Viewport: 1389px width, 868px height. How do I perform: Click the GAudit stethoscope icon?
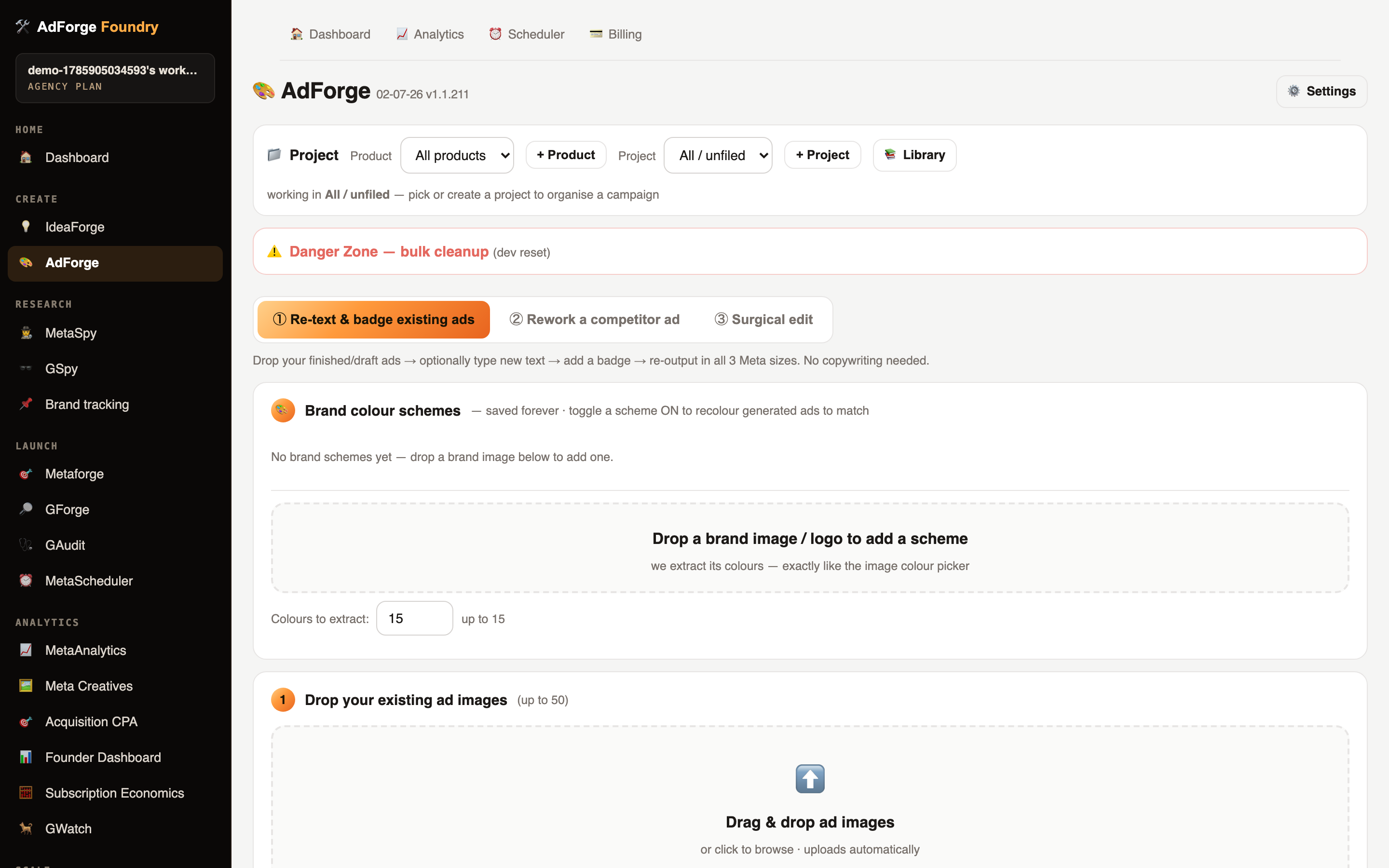(26, 545)
